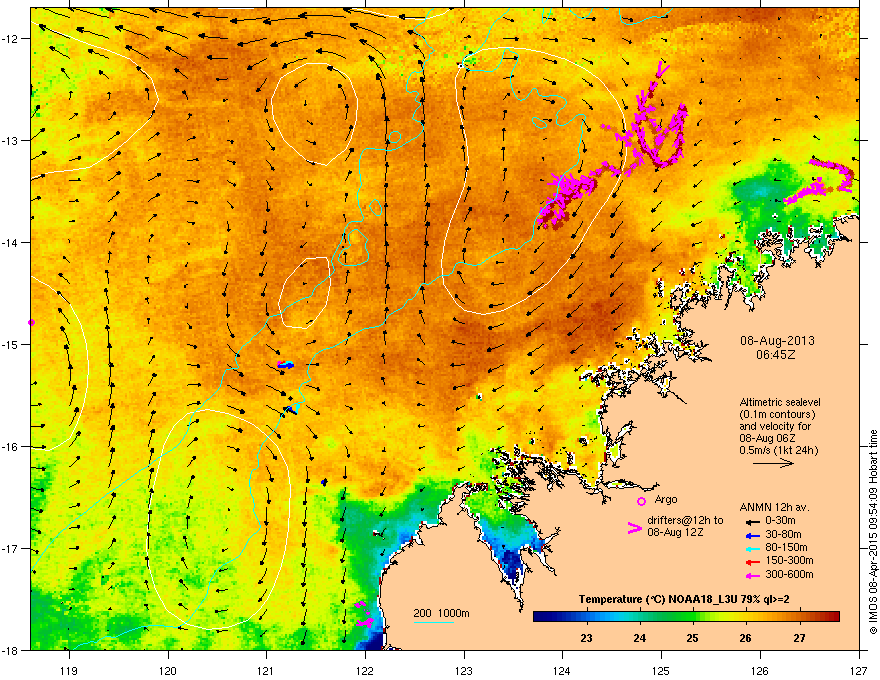880x680 pixels.
Task: Click the small blue mooring marker near 121.6°E, 16.4°S
Action: [x=324, y=482]
